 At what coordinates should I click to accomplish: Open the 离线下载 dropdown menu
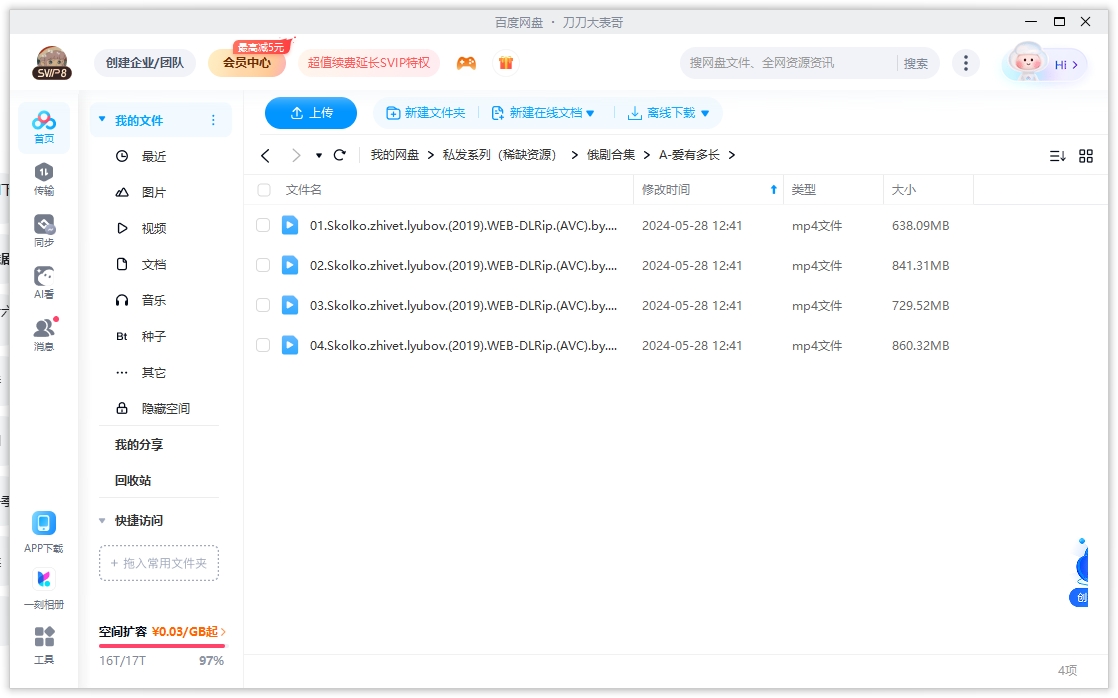(705, 113)
